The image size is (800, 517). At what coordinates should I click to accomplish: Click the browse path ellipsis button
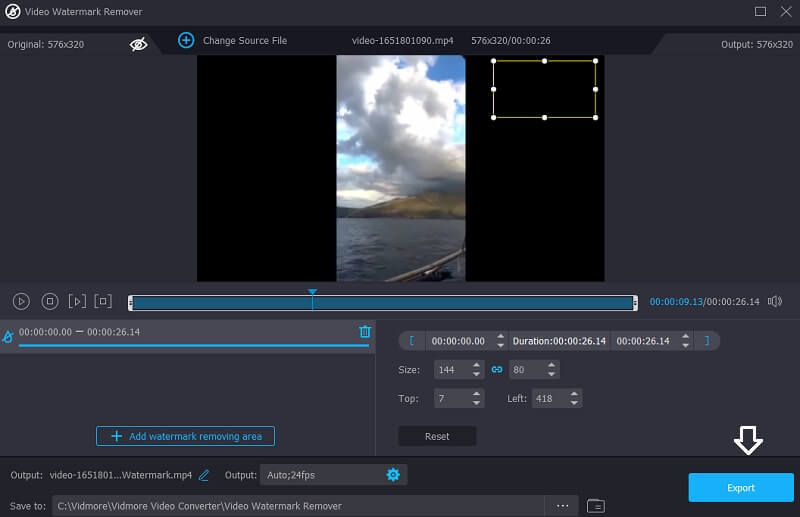click(x=563, y=506)
